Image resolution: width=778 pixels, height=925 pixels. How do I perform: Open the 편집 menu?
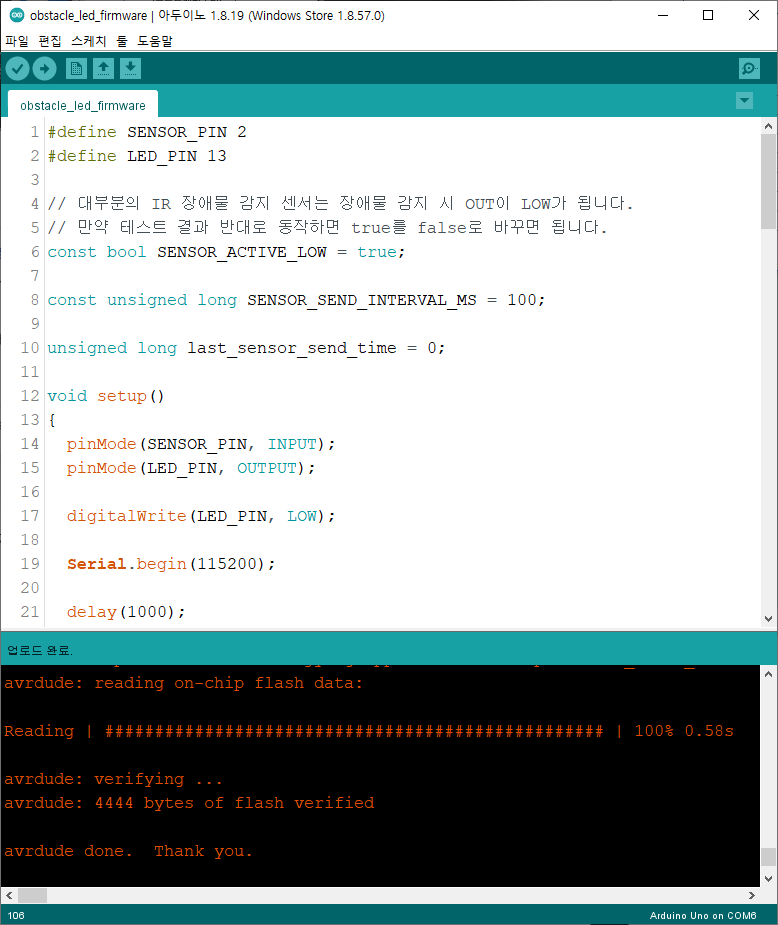pos(50,41)
